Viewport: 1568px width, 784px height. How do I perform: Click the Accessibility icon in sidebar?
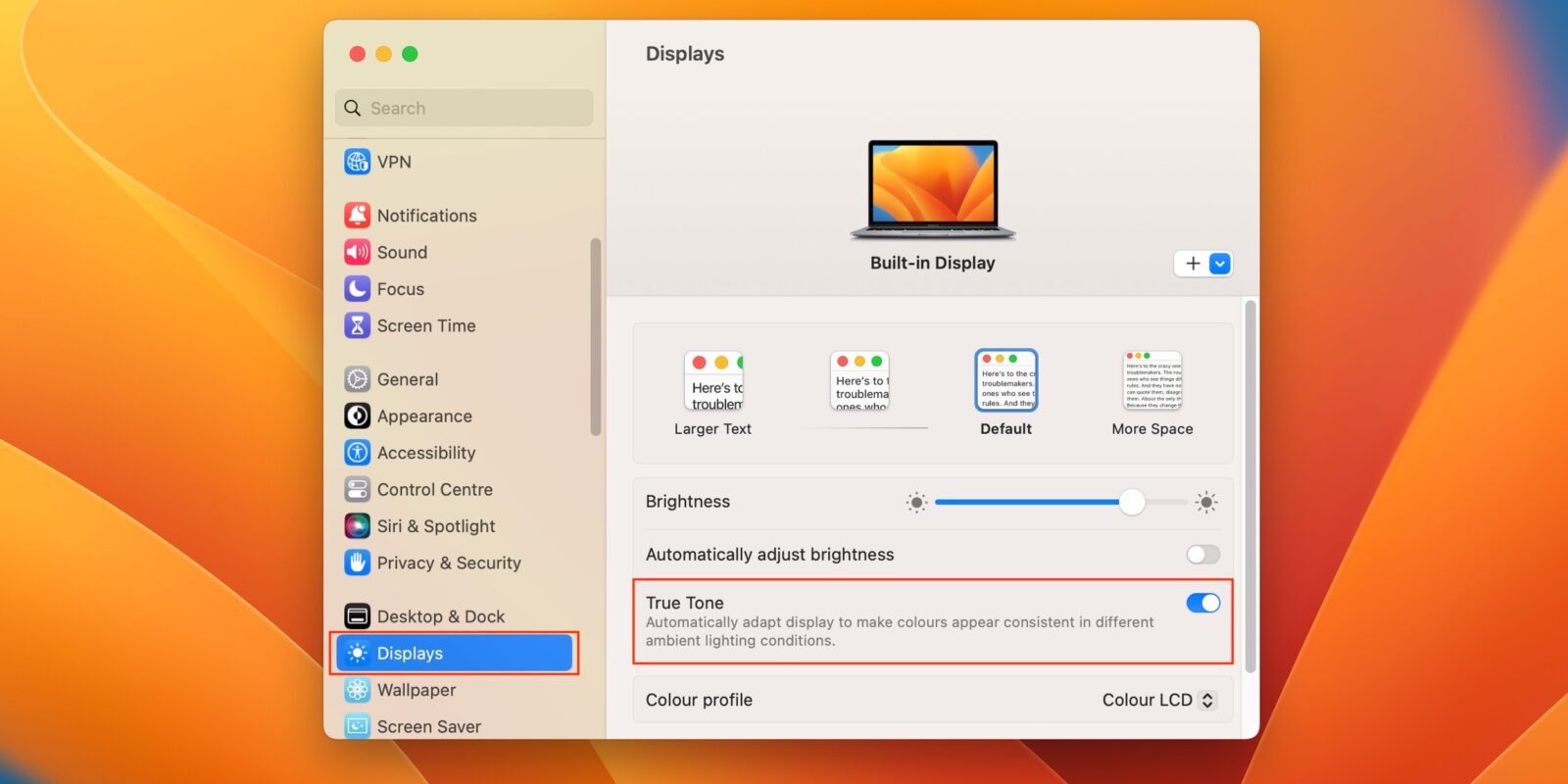357,453
